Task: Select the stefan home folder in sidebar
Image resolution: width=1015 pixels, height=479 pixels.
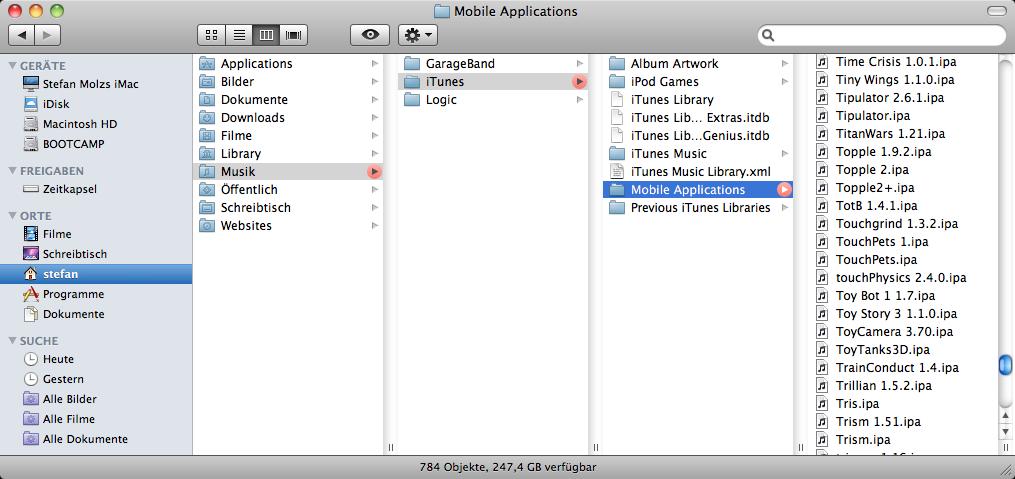Action: click(x=96, y=274)
